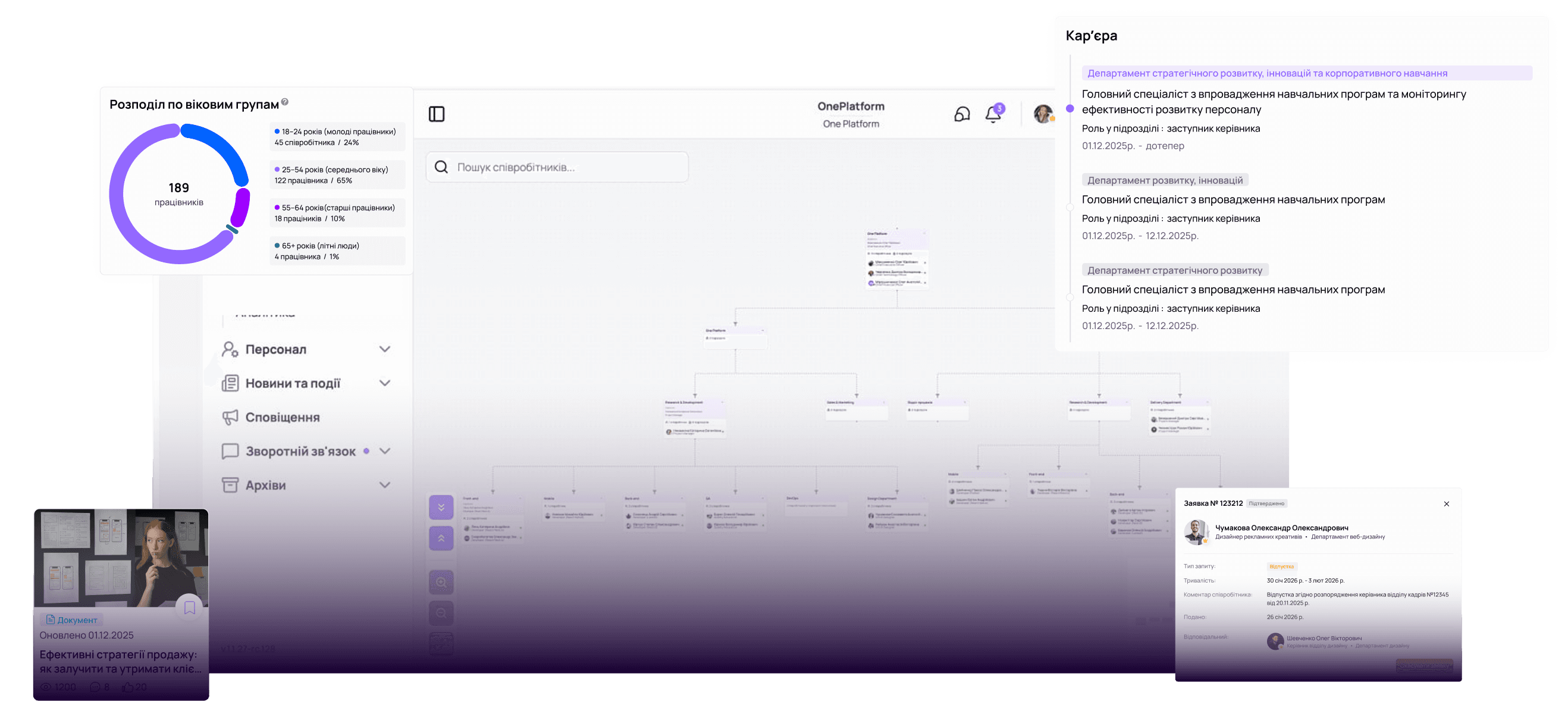The image size is (1568, 701).
Task: Click the likes thumbs-up icon on document card
Action: pyautogui.click(x=127, y=687)
